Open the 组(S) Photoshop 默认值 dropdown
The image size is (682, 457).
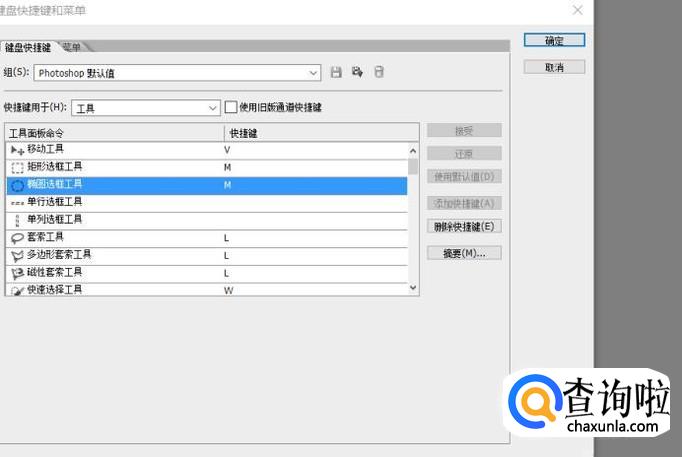[x=177, y=73]
